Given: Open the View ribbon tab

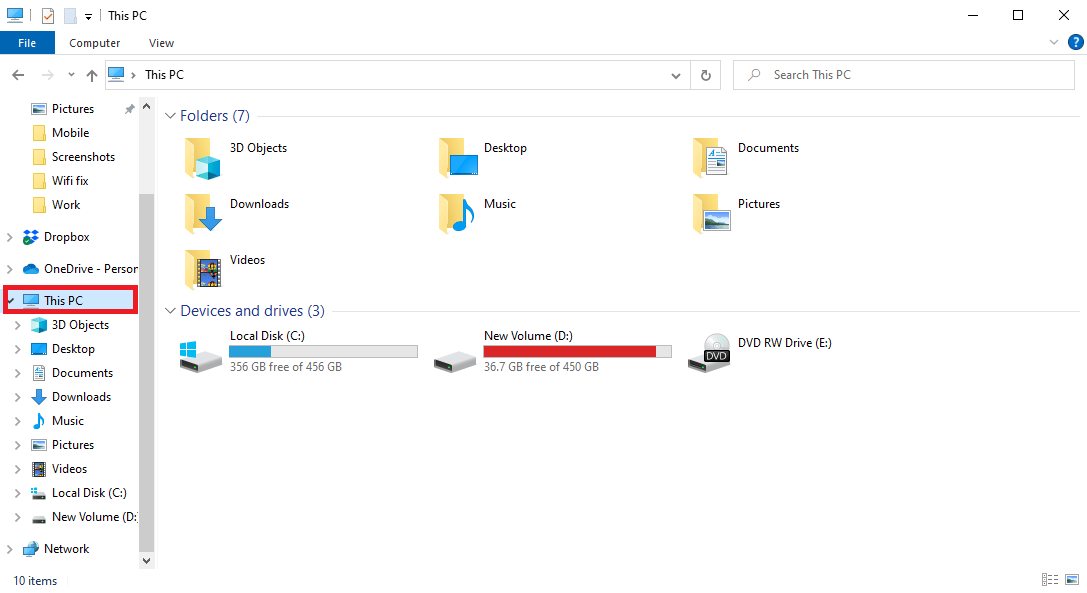Looking at the screenshot, I should point(162,43).
